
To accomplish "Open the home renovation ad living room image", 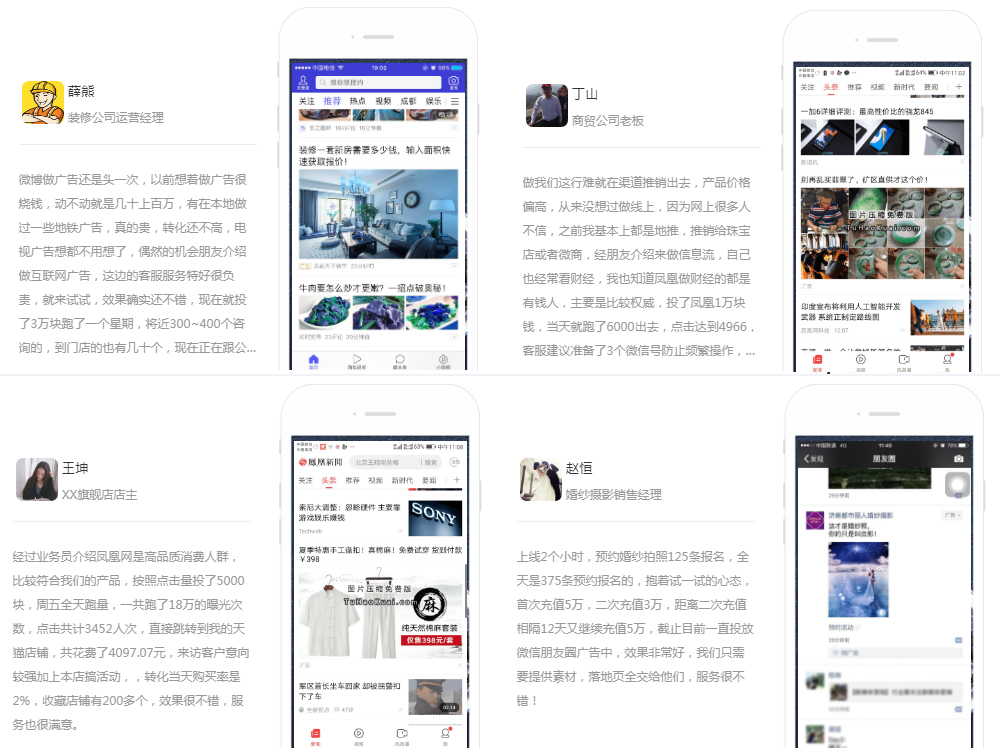I will coord(378,214).
